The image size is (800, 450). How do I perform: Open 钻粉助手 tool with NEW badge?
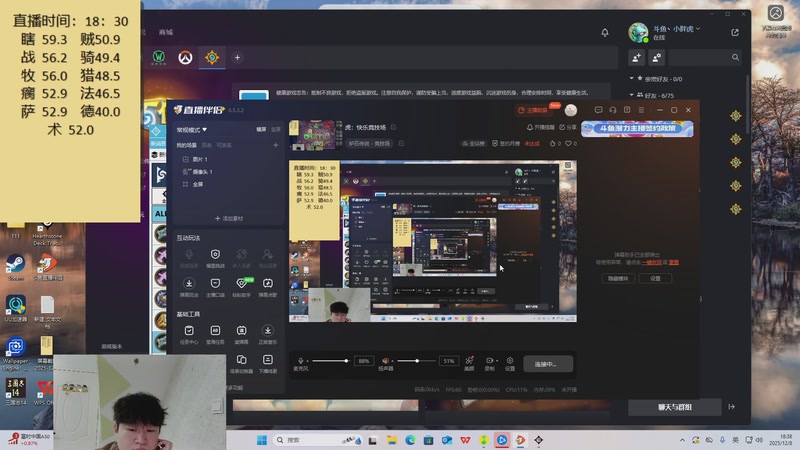242,287
